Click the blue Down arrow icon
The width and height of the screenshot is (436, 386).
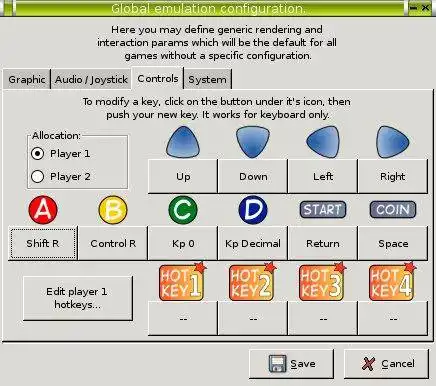(x=253, y=142)
